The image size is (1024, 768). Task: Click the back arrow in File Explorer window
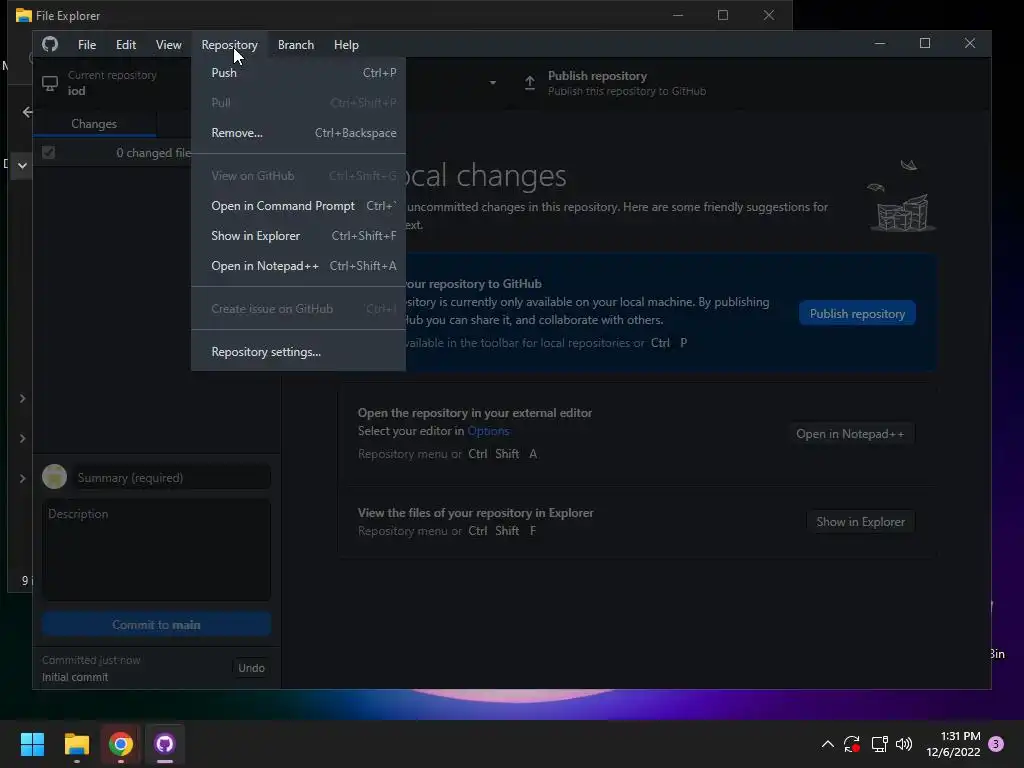(27, 112)
